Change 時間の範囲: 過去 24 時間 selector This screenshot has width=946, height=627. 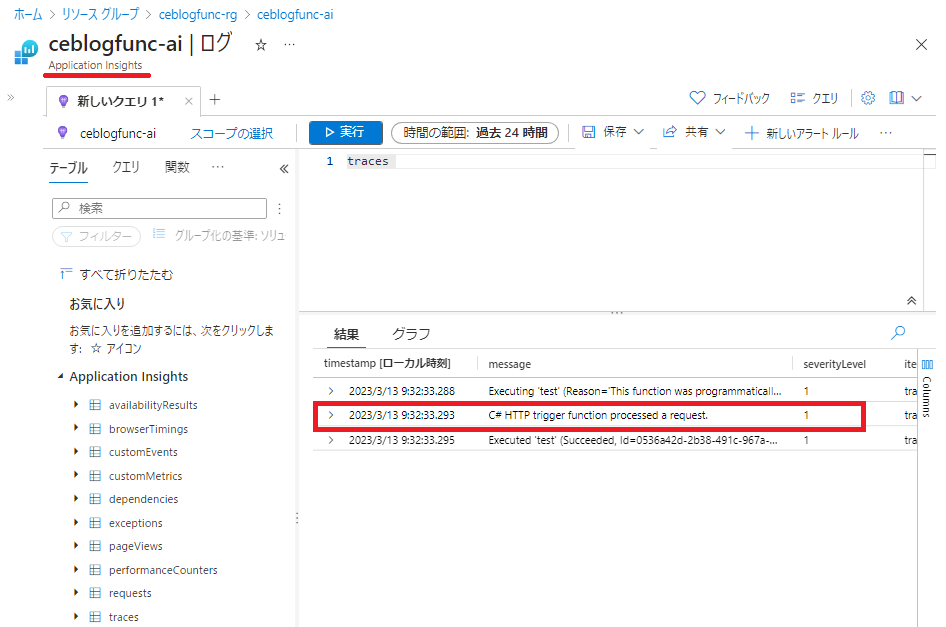point(475,133)
